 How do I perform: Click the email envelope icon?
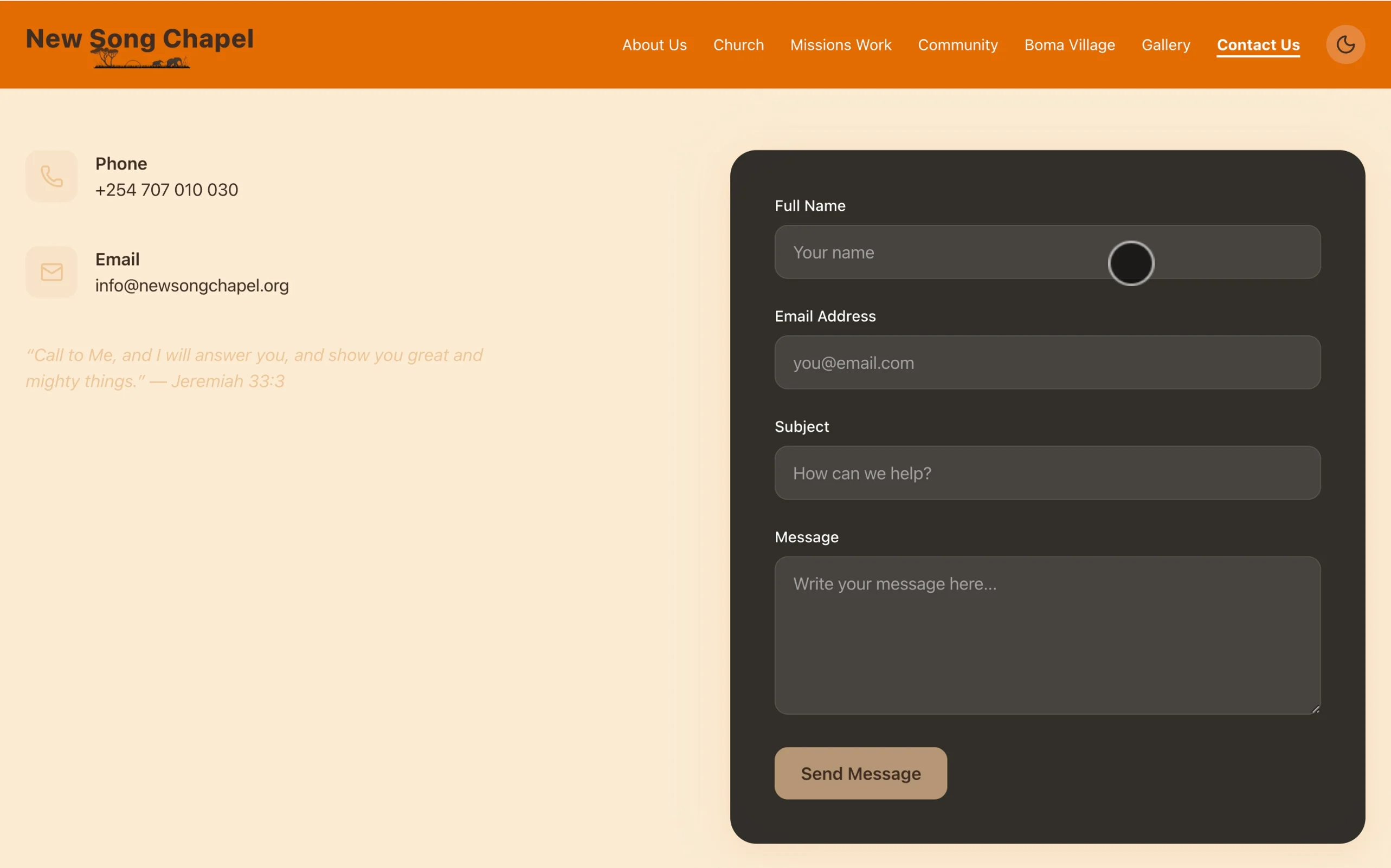(x=51, y=272)
